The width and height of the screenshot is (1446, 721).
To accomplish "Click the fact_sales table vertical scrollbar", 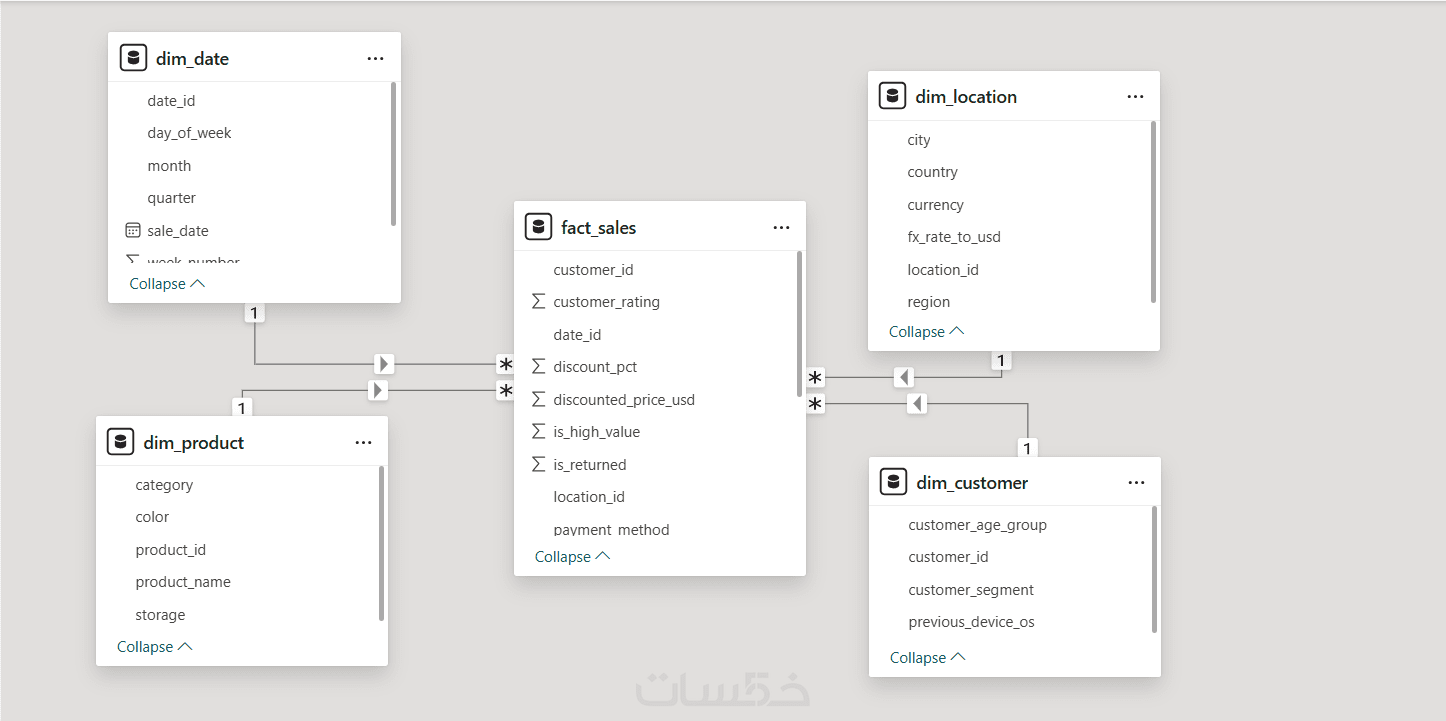I will coord(799,320).
